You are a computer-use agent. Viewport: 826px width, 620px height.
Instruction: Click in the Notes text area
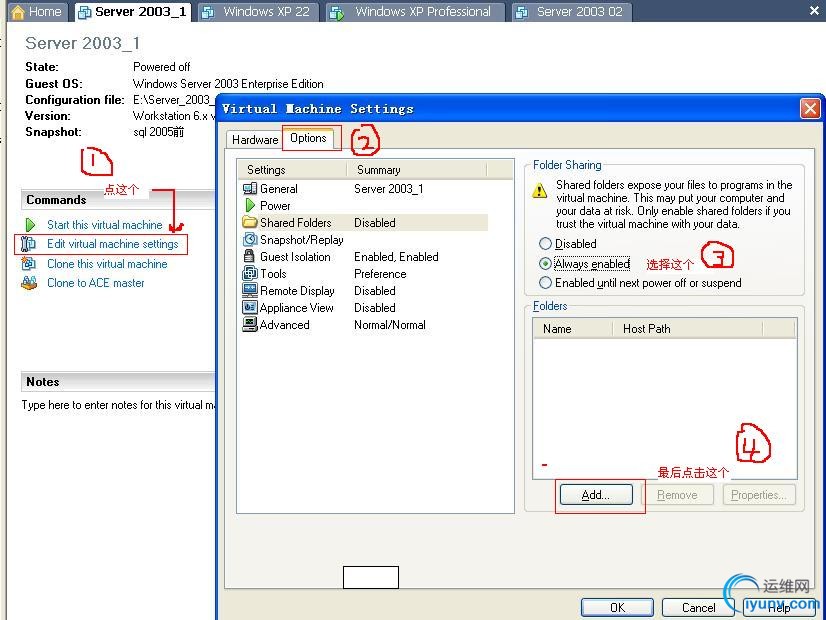click(119, 405)
